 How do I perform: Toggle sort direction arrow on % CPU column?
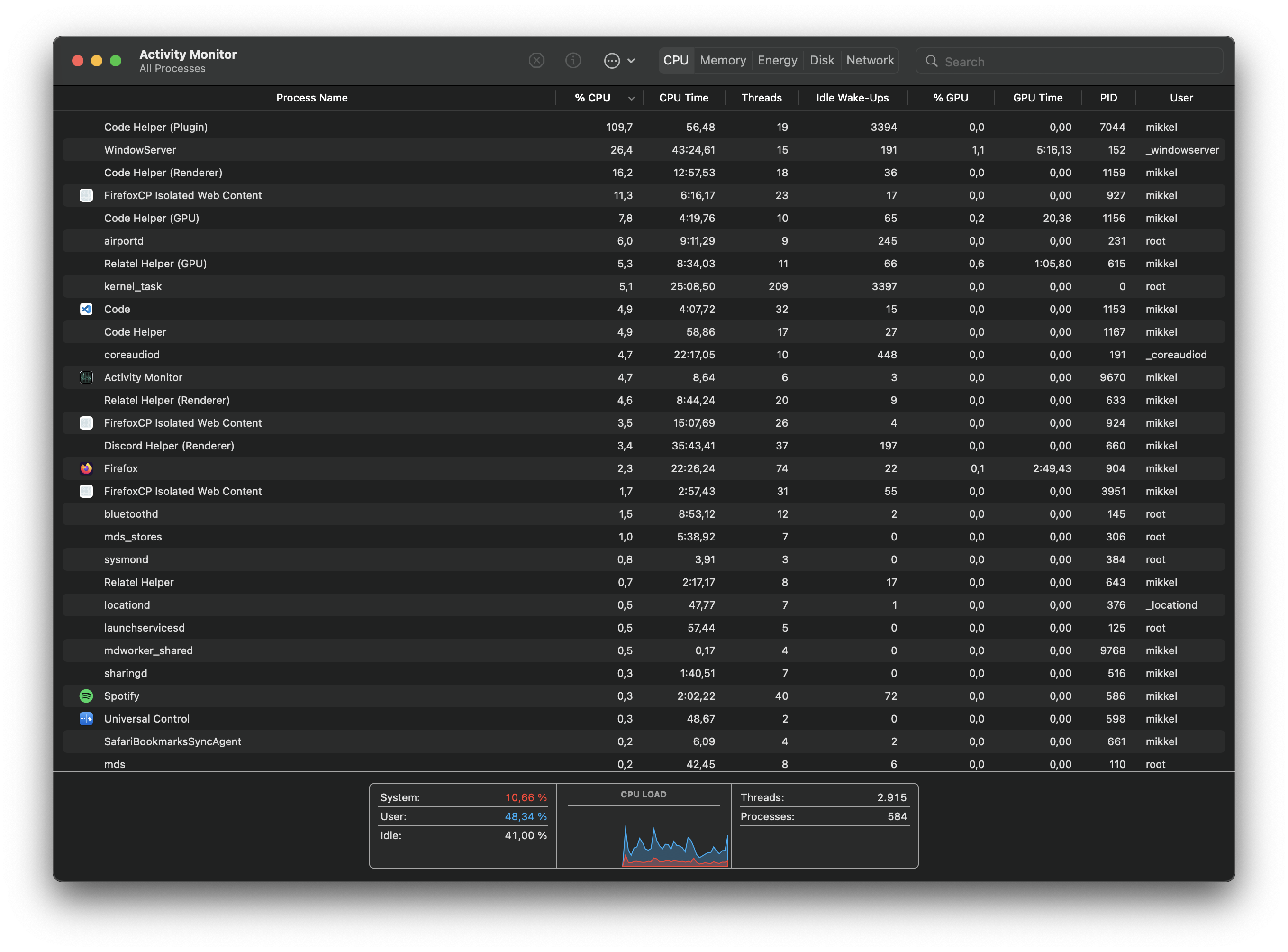pyautogui.click(x=631, y=99)
